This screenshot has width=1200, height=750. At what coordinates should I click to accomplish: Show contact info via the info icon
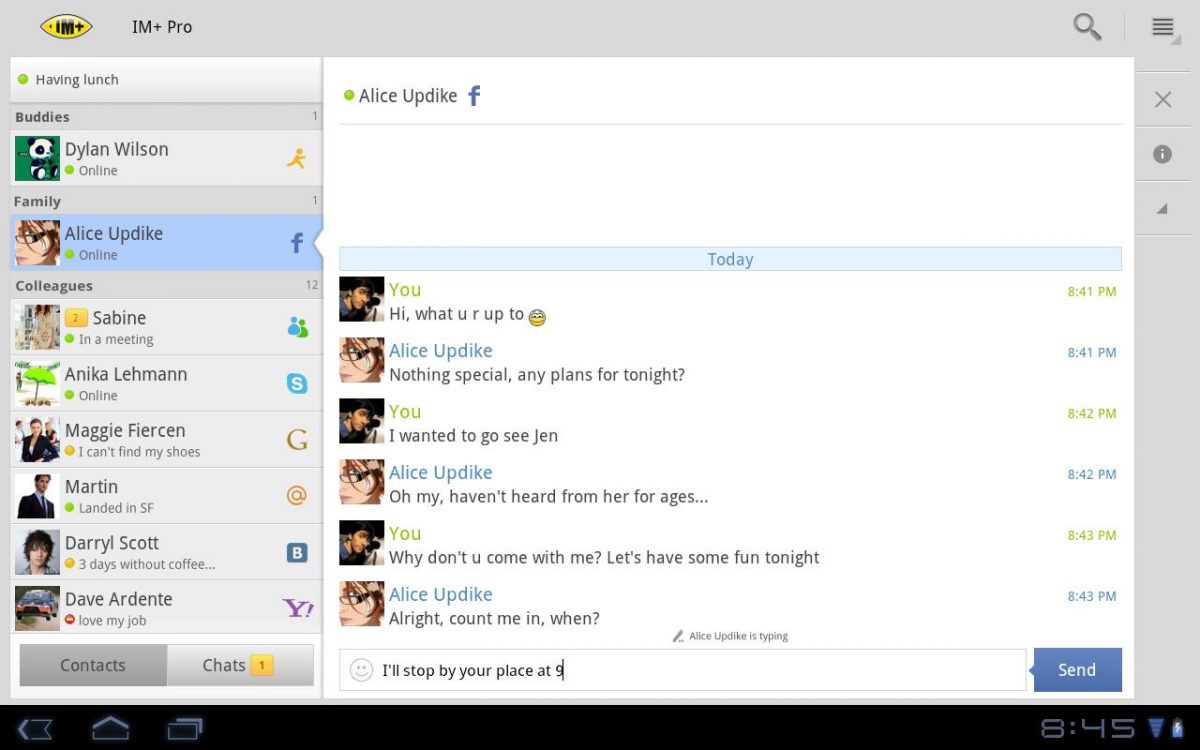coord(1162,154)
